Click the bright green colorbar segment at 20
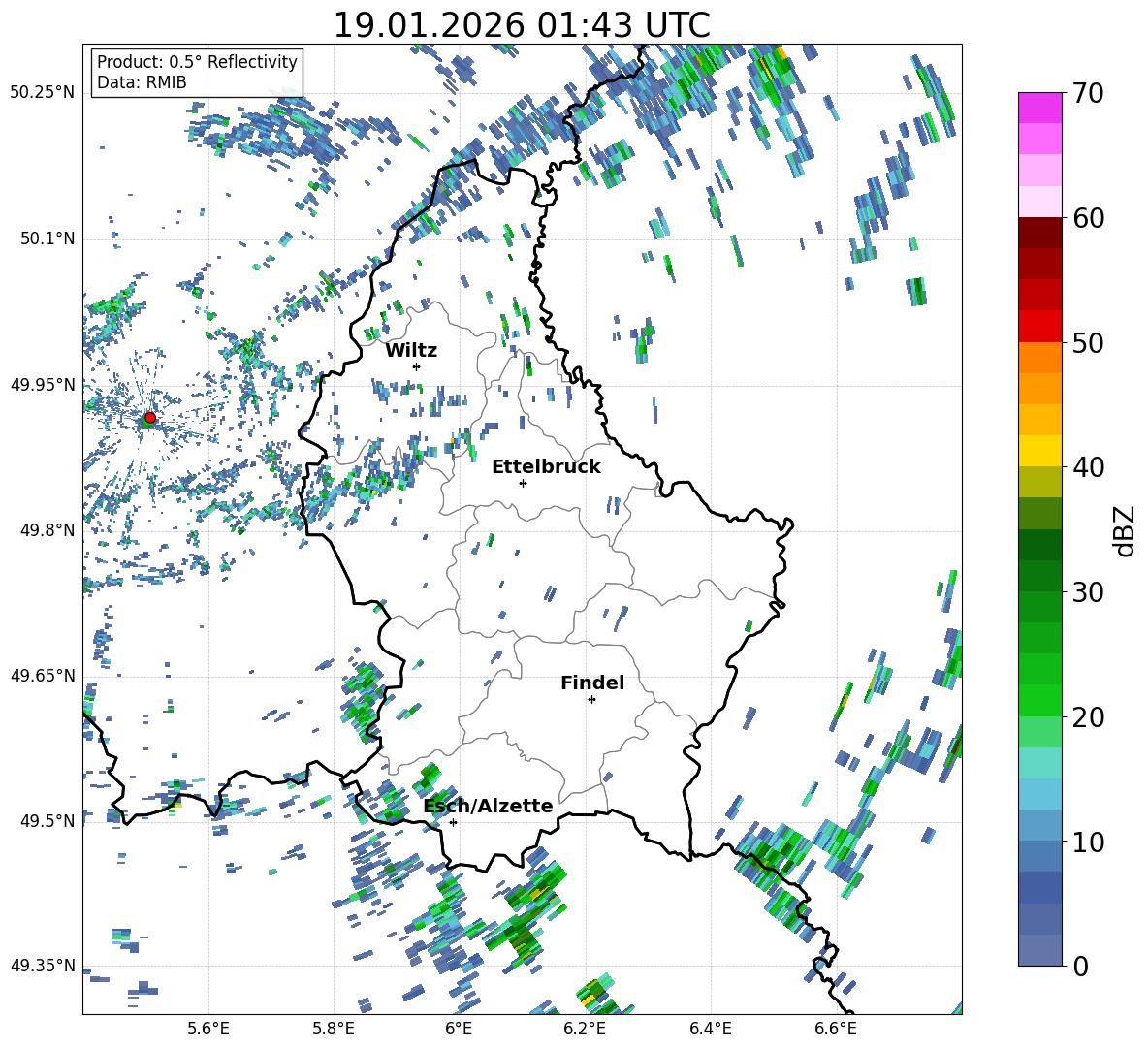 click(1039, 700)
